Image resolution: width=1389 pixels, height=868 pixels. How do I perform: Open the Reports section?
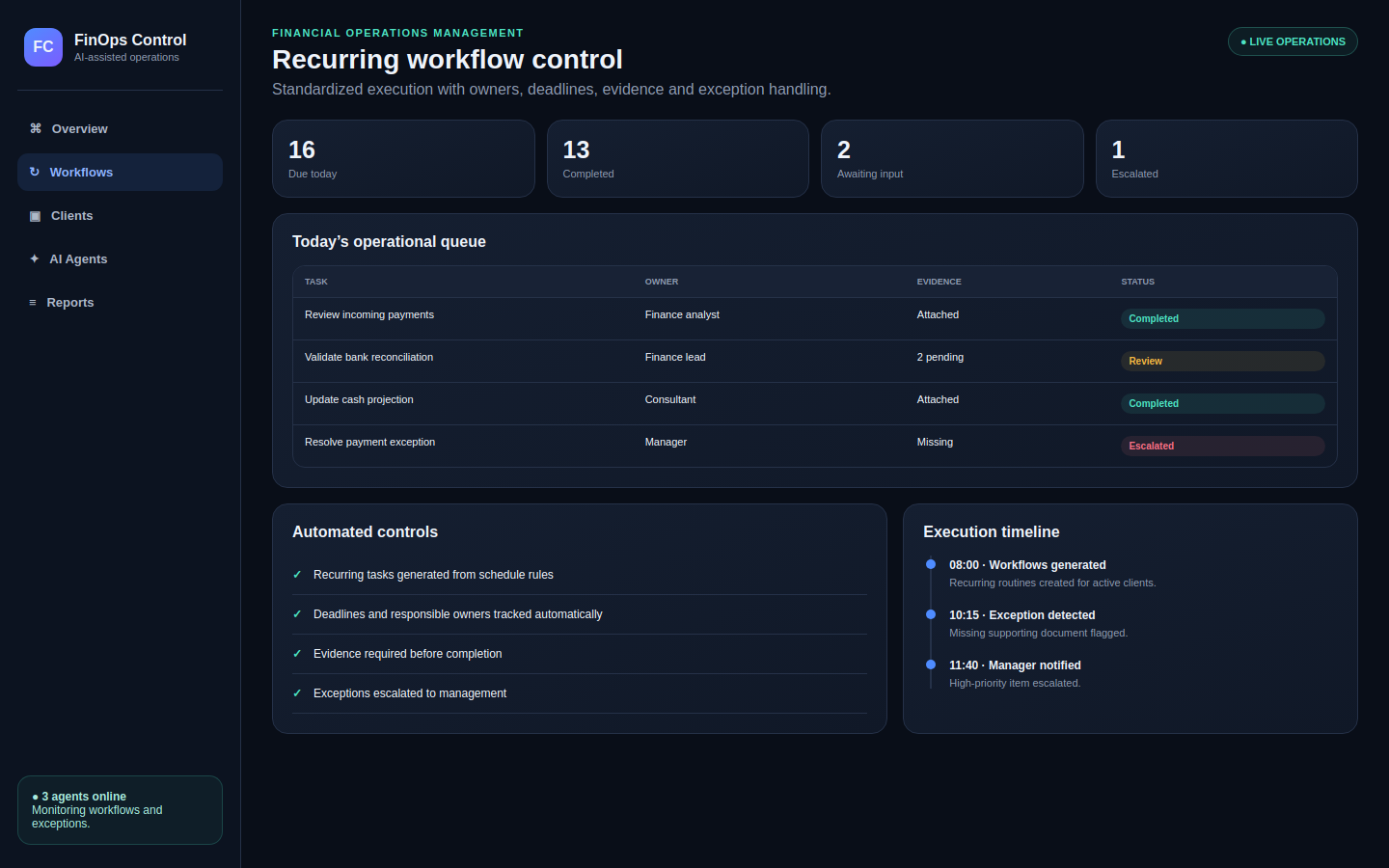pyautogui.click(x=120, y=302)
